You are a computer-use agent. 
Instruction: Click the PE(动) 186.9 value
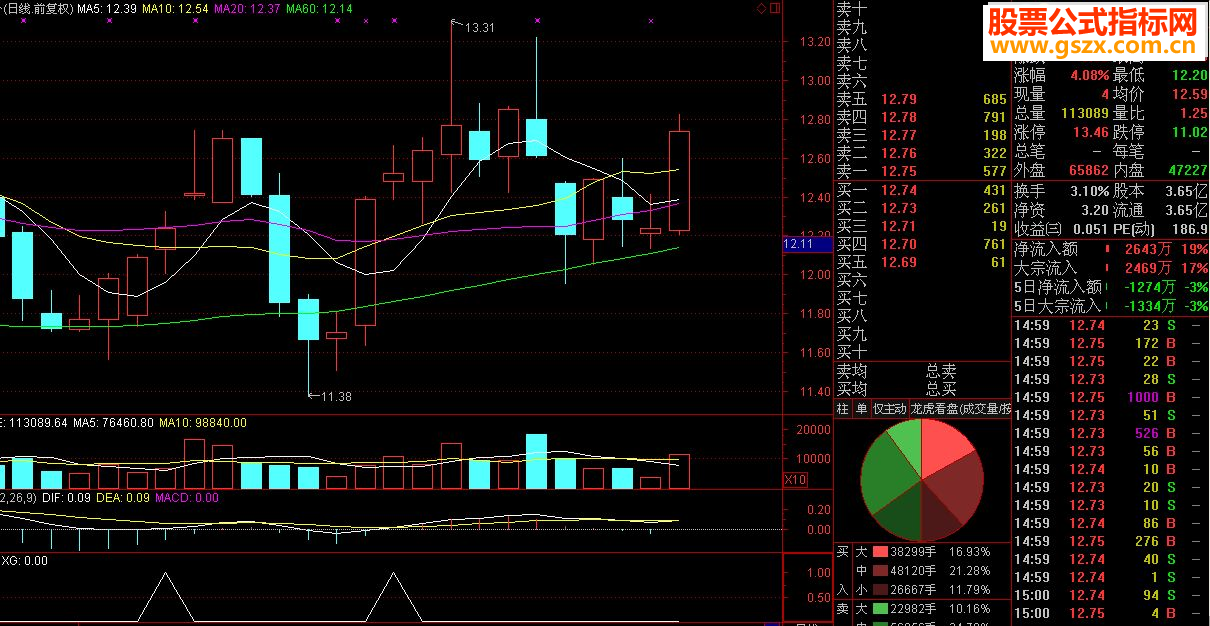(x=1190, y=229)
